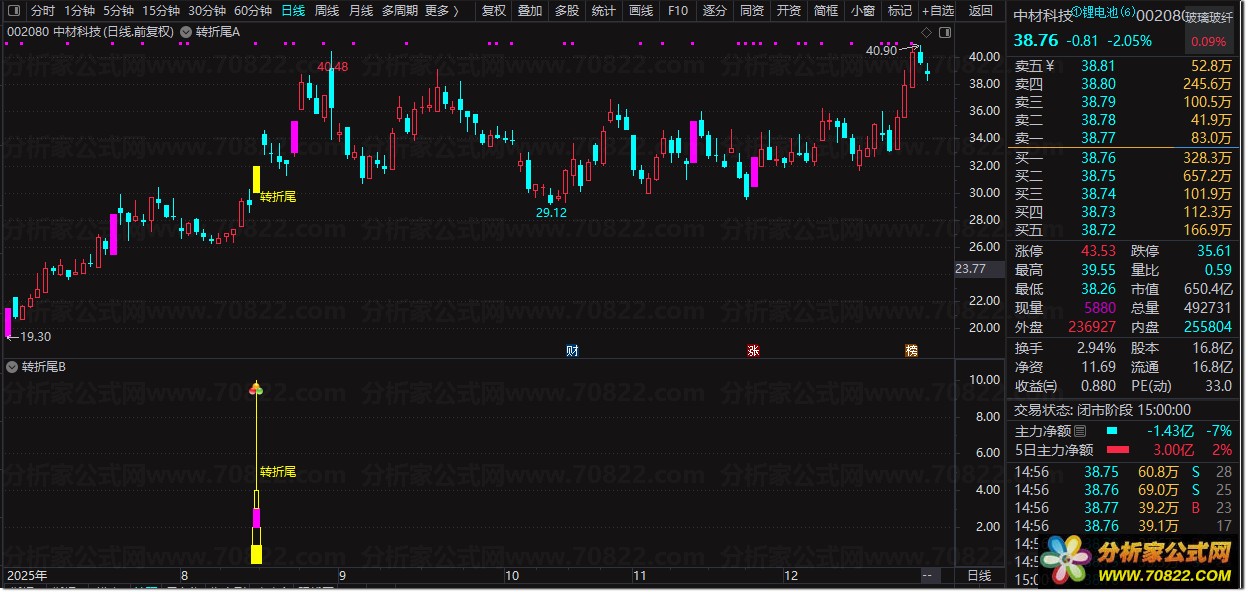The height and width of the screenshot is (592, 1248).
Task: Click the list icon beside 主力净额
Action: click(x=1079, y=431)
